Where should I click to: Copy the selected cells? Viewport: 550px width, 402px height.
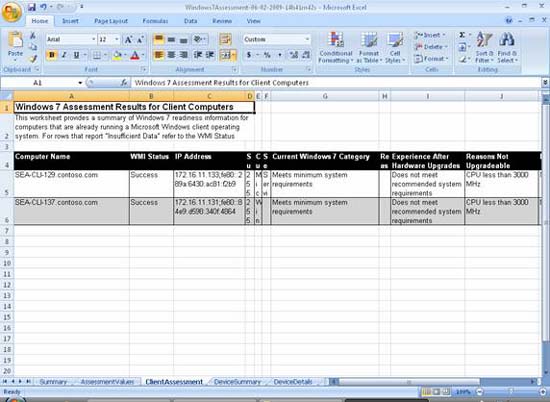33,47
